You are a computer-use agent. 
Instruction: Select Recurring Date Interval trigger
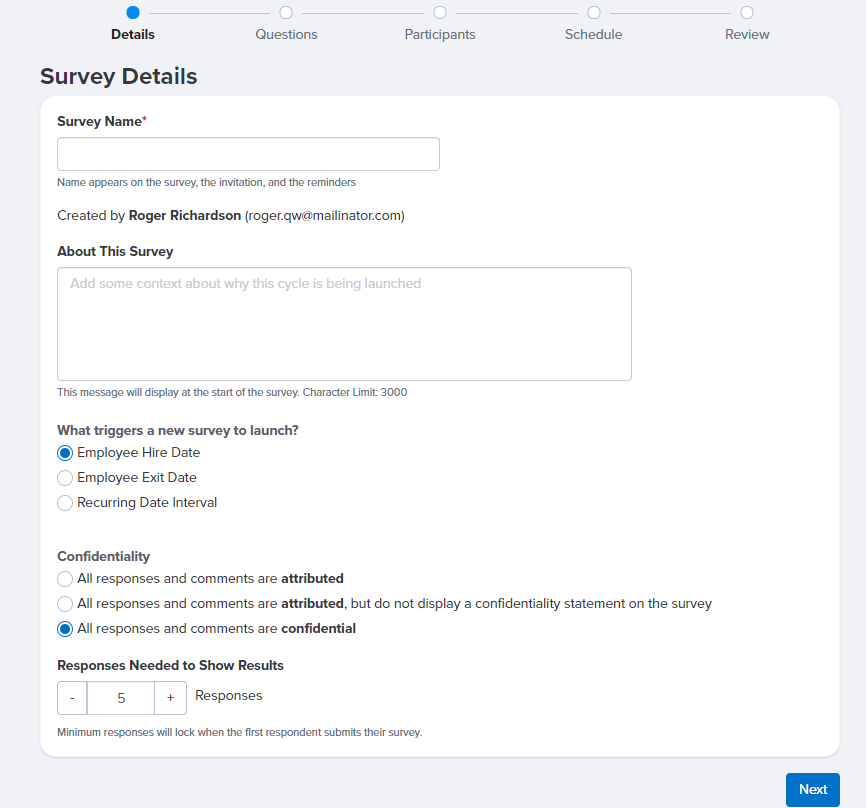[65, 502]
